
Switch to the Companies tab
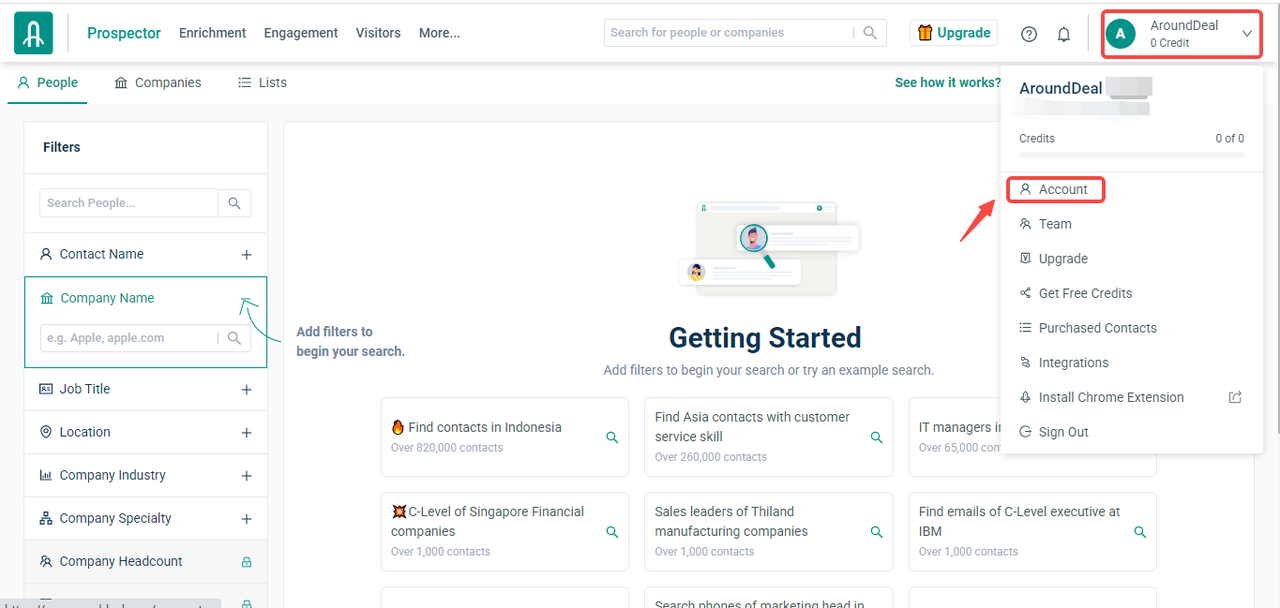point(158,83)
